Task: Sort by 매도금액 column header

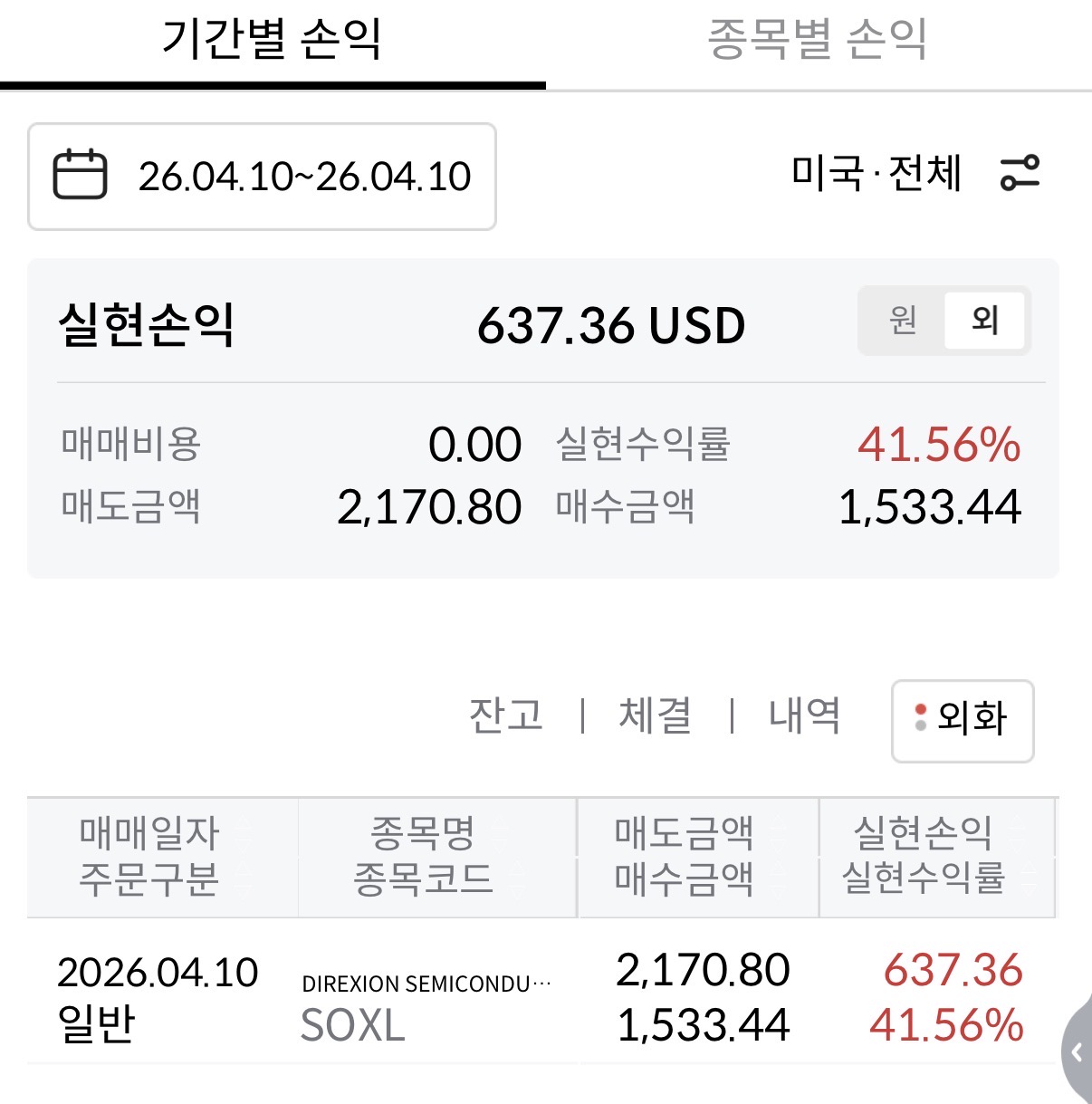Action: (684, 832)
